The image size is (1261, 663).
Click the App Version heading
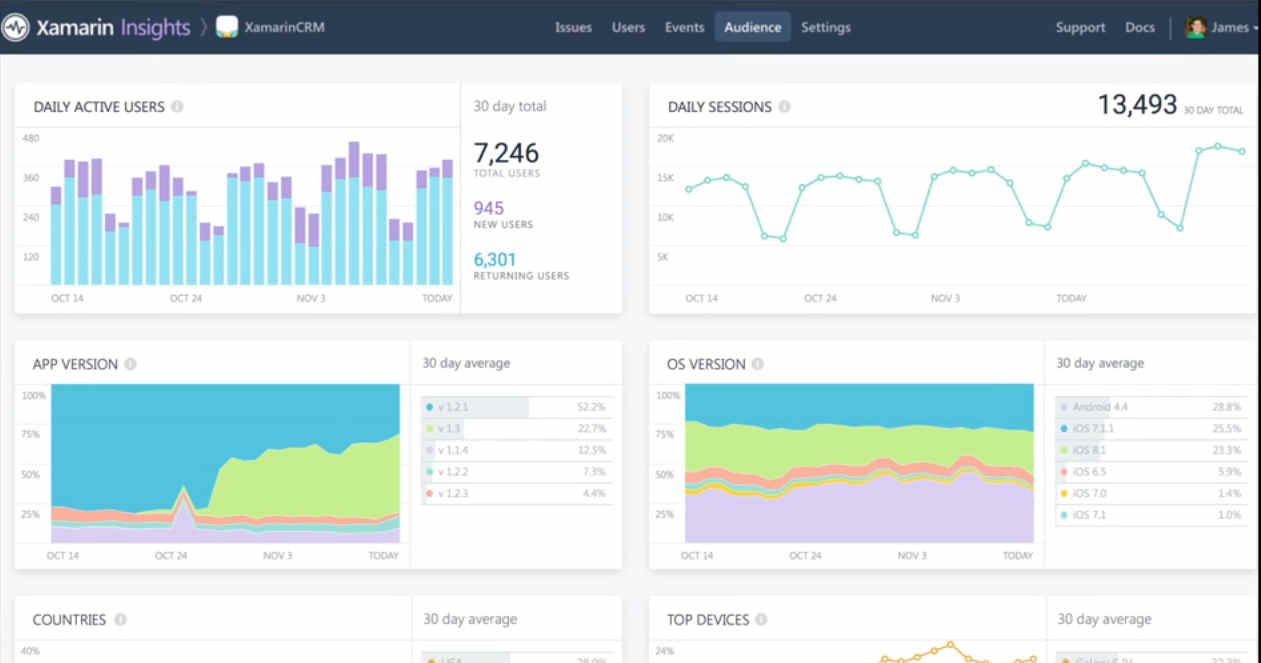pos(75,364)
